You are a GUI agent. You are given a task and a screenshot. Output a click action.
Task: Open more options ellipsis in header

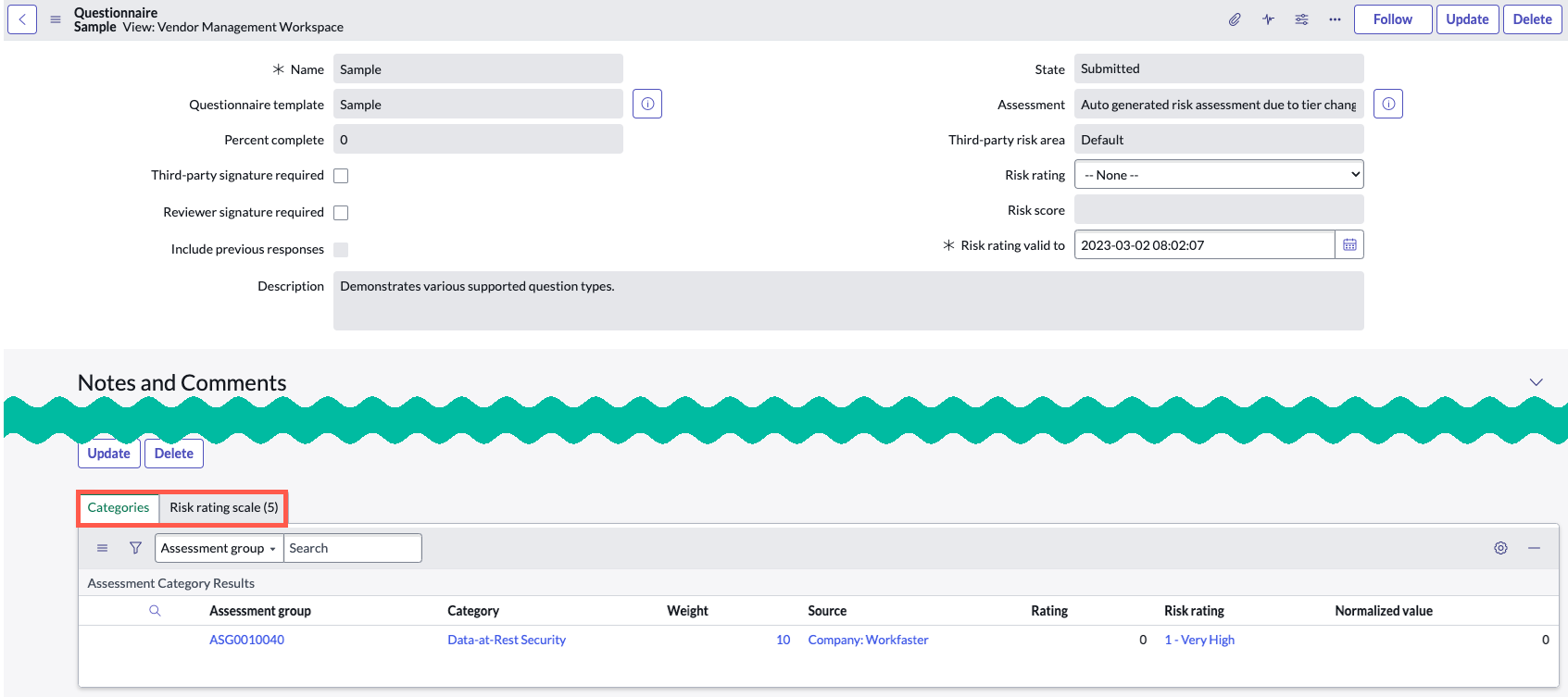(x=1335, y=19)
